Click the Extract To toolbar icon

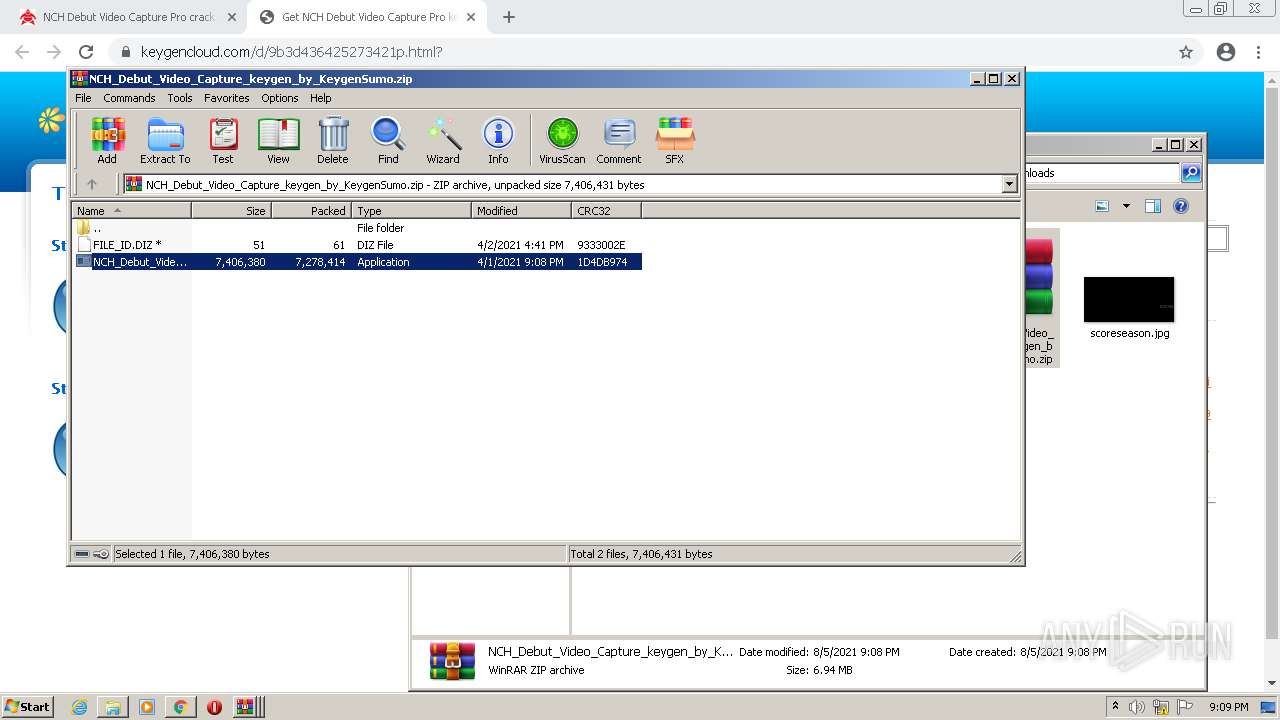165,140
